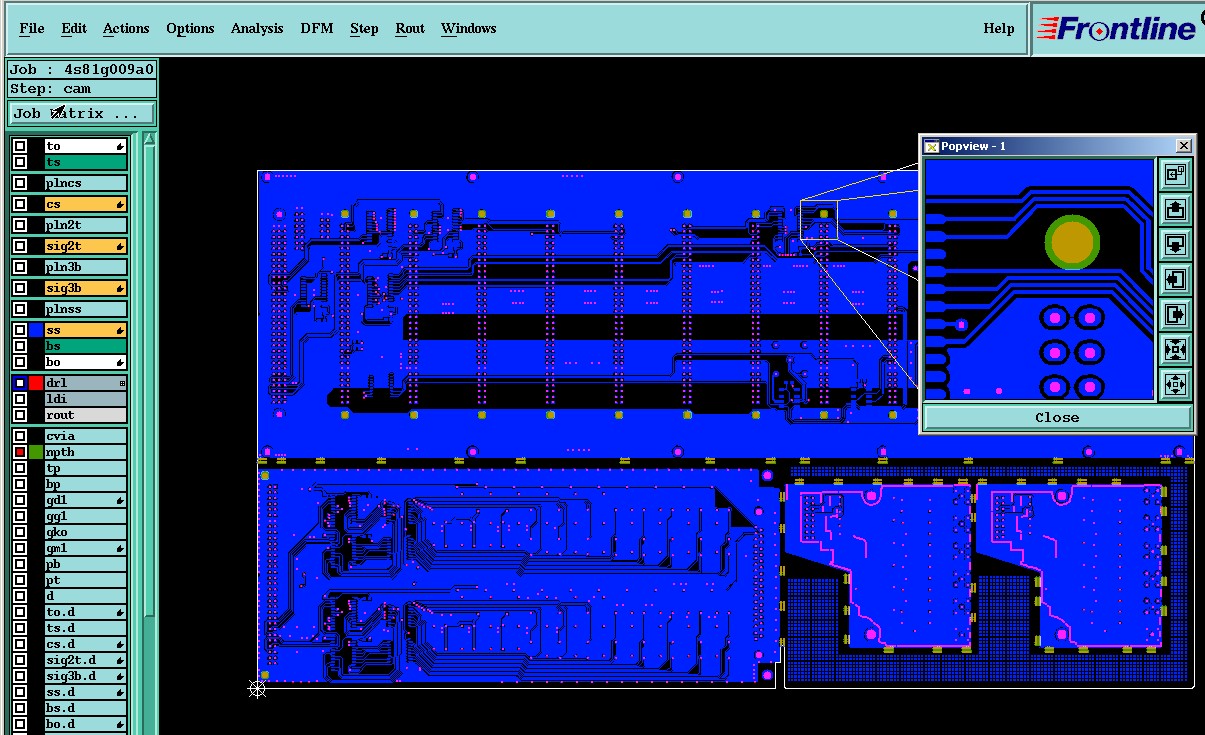Select the sig3b.d layer name
1205x735 pixels.
pos(85,677)
